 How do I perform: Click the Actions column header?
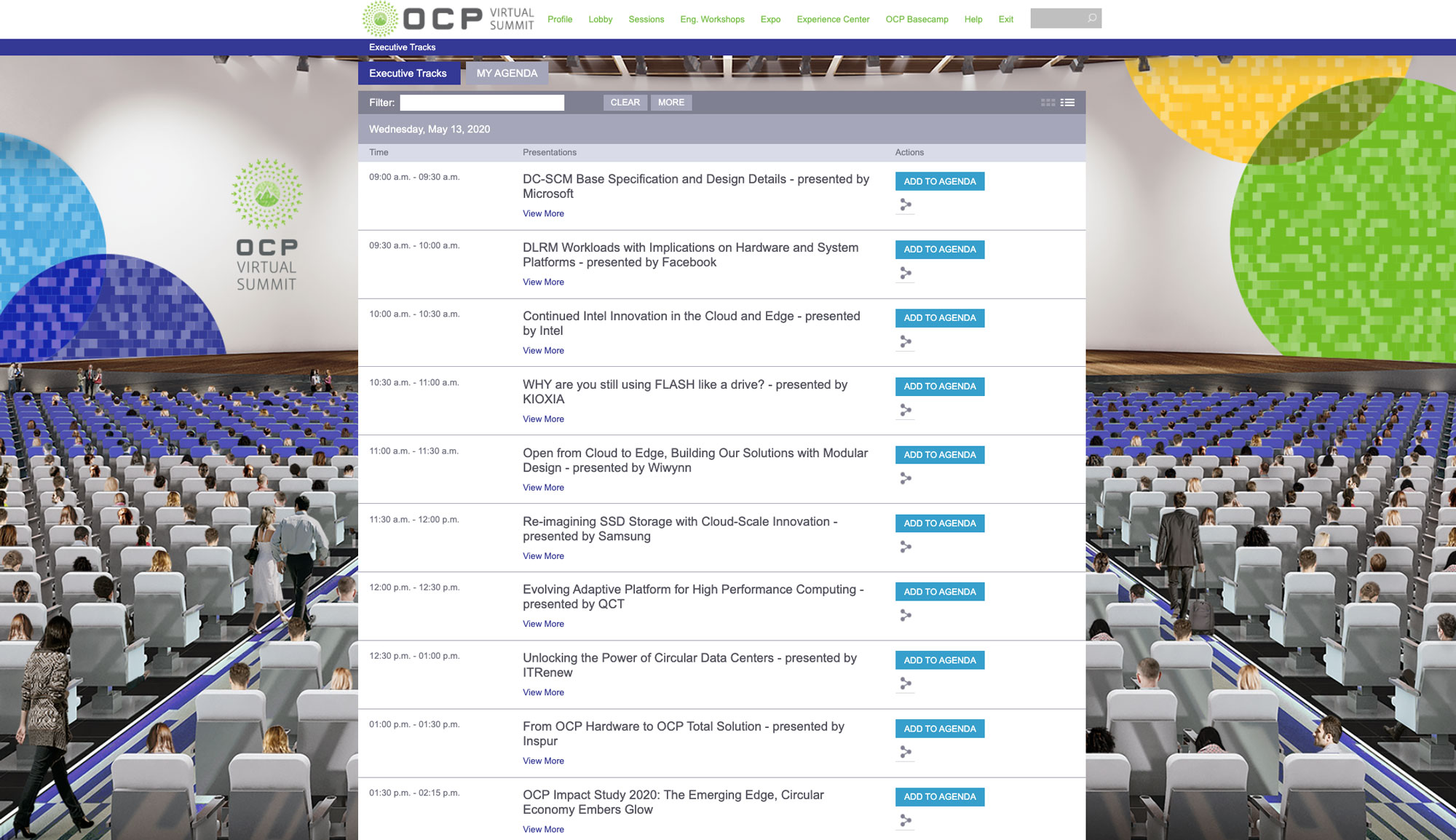pyautogui.click(x=909, y=152)
